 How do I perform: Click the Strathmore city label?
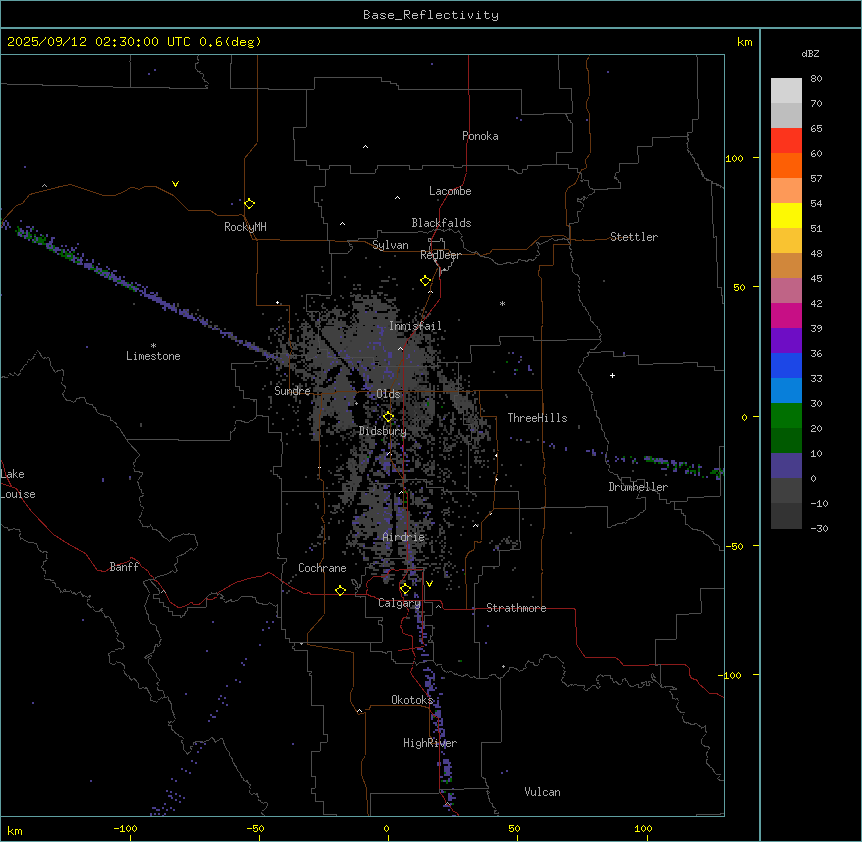[x=516, y=608]
